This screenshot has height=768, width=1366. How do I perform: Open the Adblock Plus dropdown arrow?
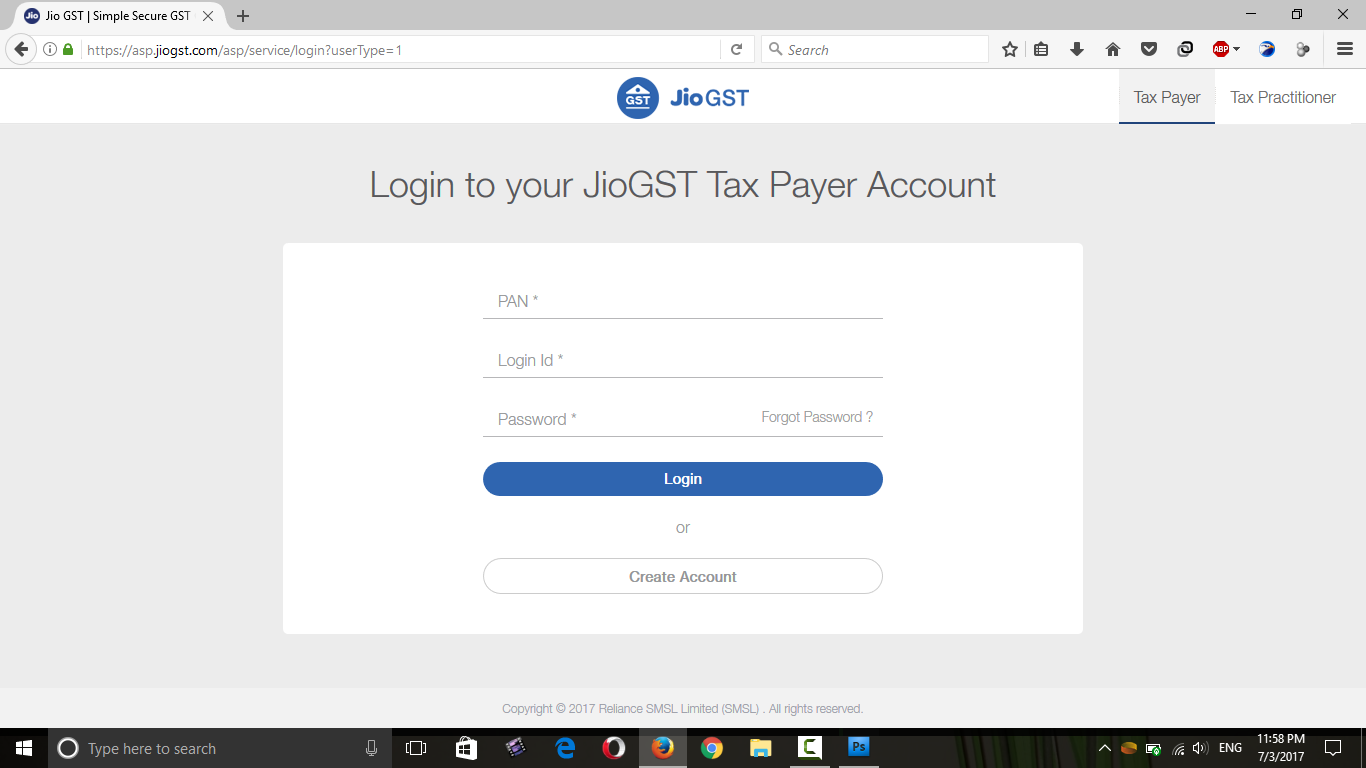pyautogui.click(x=1237, y=49)
